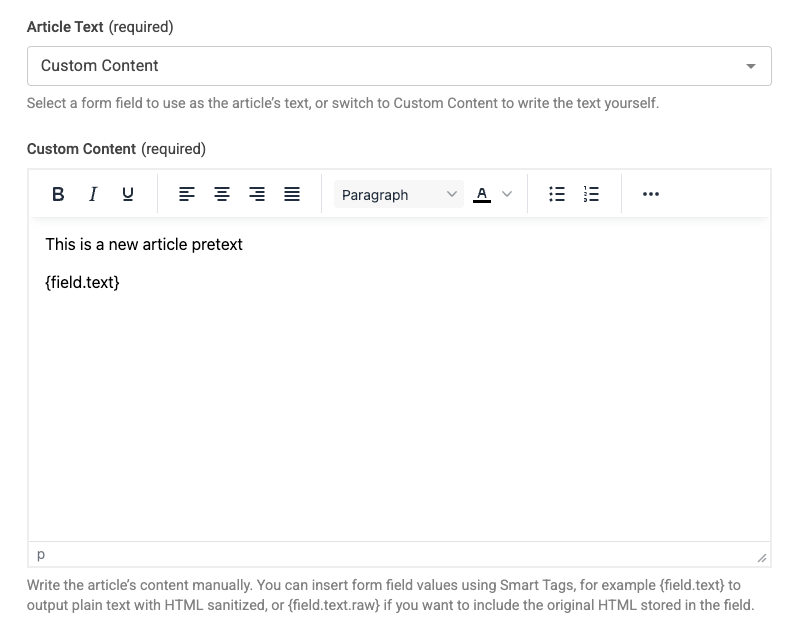Expand text color options chevron
The height and width of the screenshot is (637, 798).
point(507,194)
